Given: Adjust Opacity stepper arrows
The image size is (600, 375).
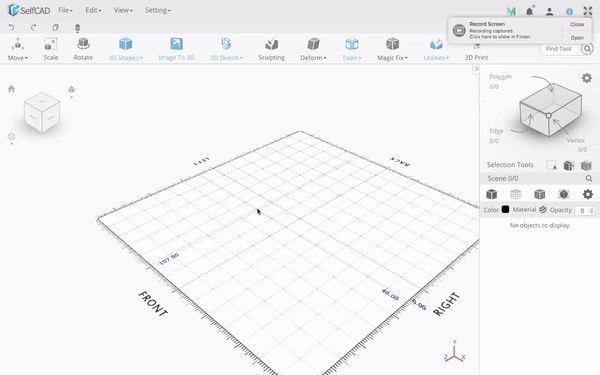Looking at the screenshot, I should [x=592, y=210].
